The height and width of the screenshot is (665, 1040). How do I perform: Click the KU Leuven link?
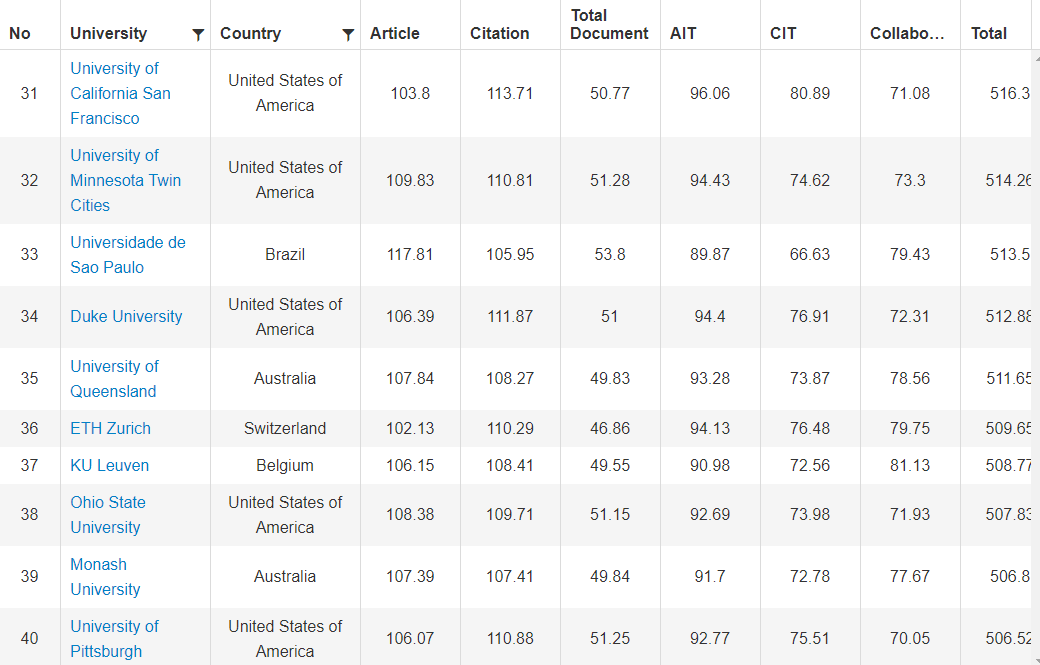pos(109,465)
